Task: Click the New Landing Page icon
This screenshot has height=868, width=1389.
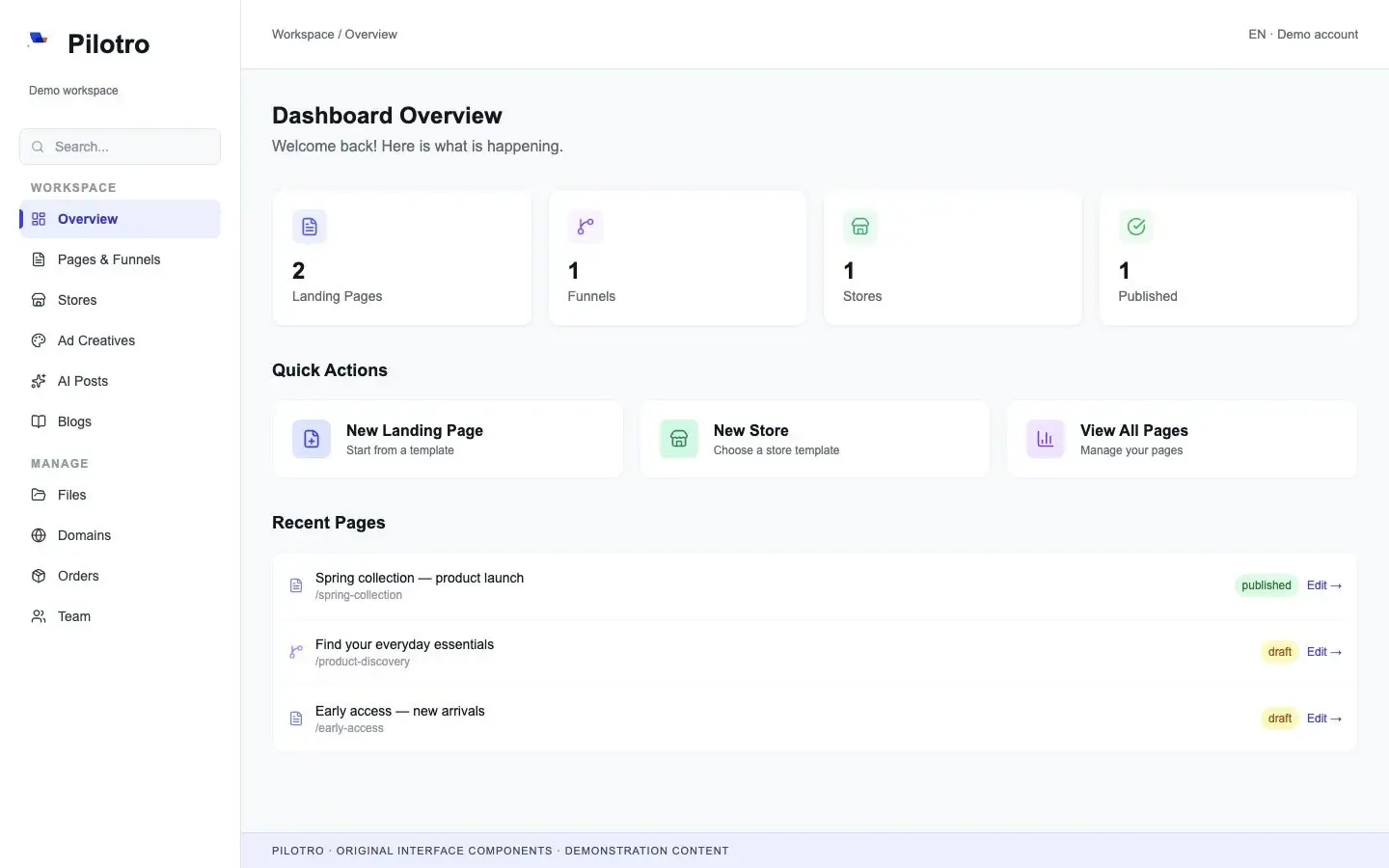Action: point(312,439)
